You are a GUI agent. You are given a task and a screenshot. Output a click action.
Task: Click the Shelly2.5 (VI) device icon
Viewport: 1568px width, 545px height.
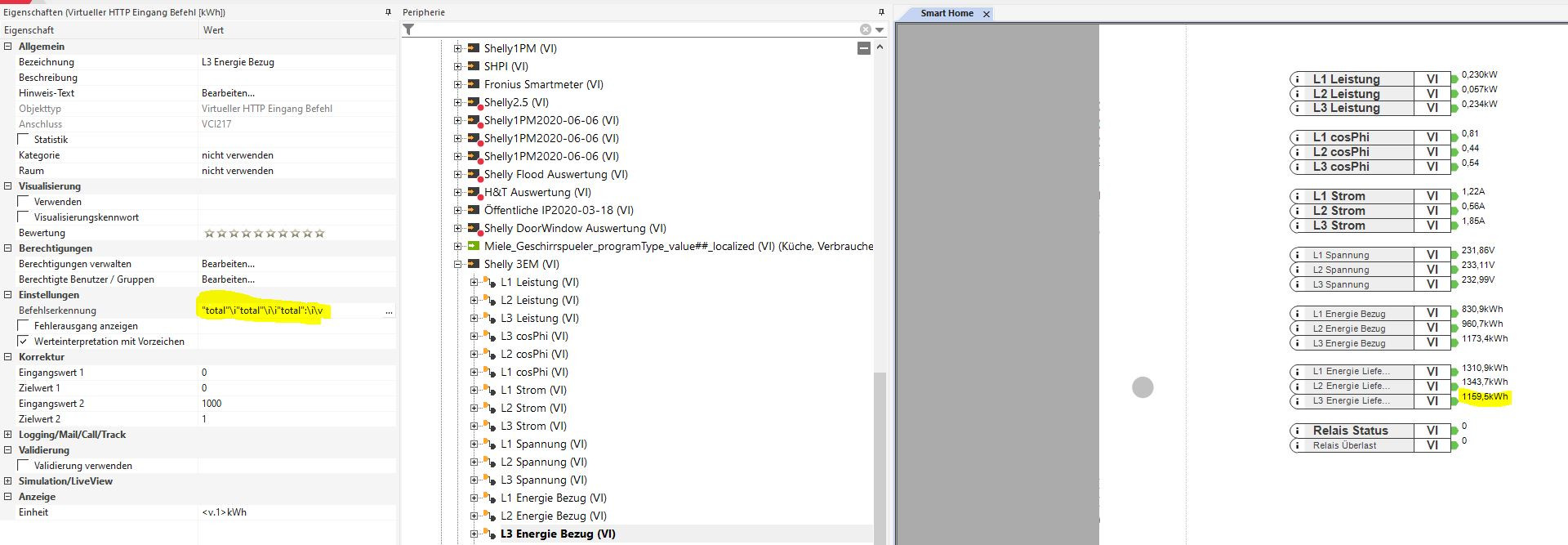pos(473,103)
